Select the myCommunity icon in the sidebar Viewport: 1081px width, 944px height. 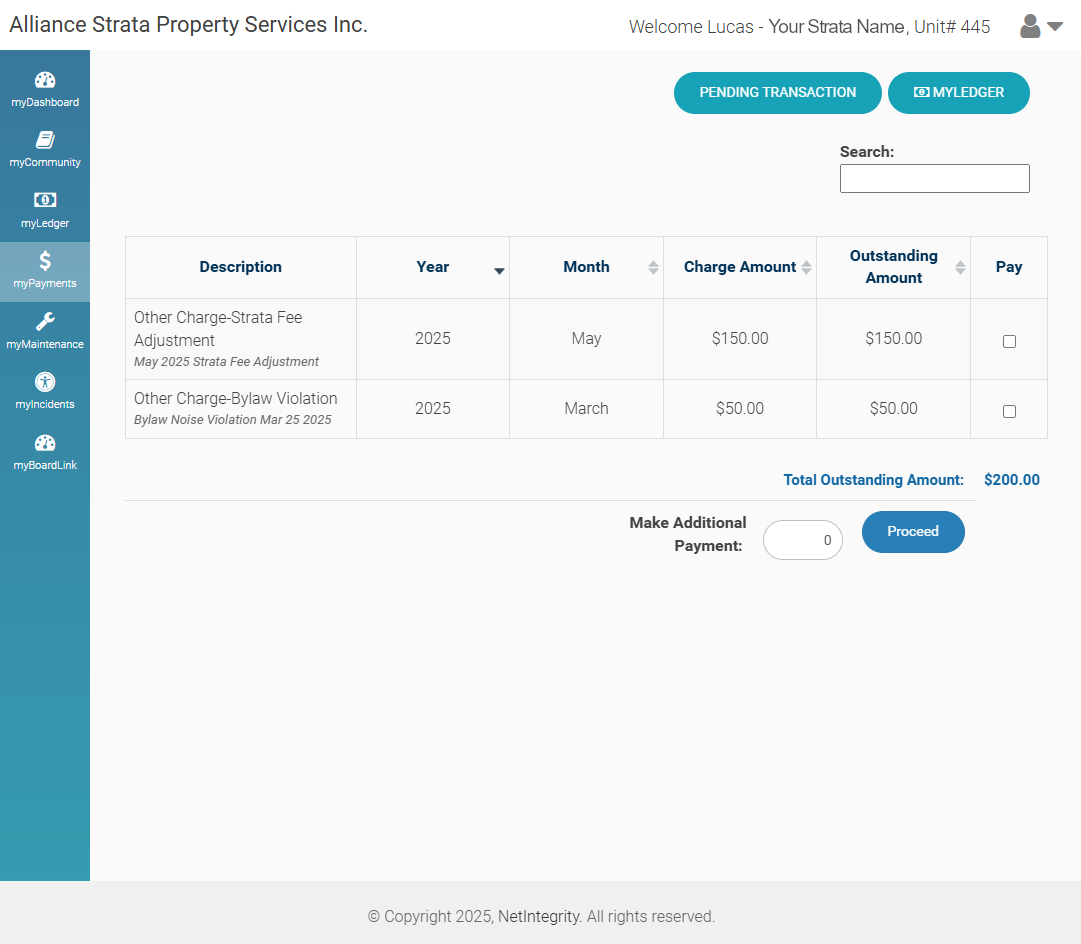coord(45,148)
